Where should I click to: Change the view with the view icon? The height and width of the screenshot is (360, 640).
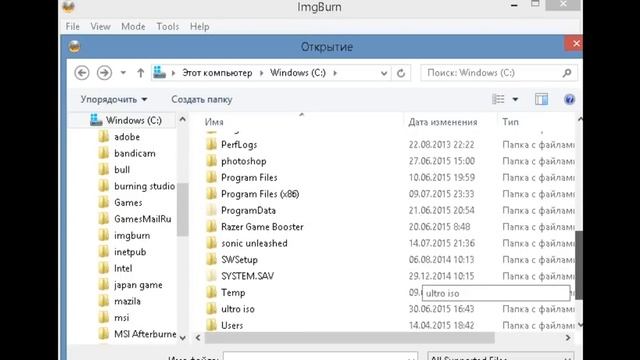pyautogui.click(x=498, y=99)
